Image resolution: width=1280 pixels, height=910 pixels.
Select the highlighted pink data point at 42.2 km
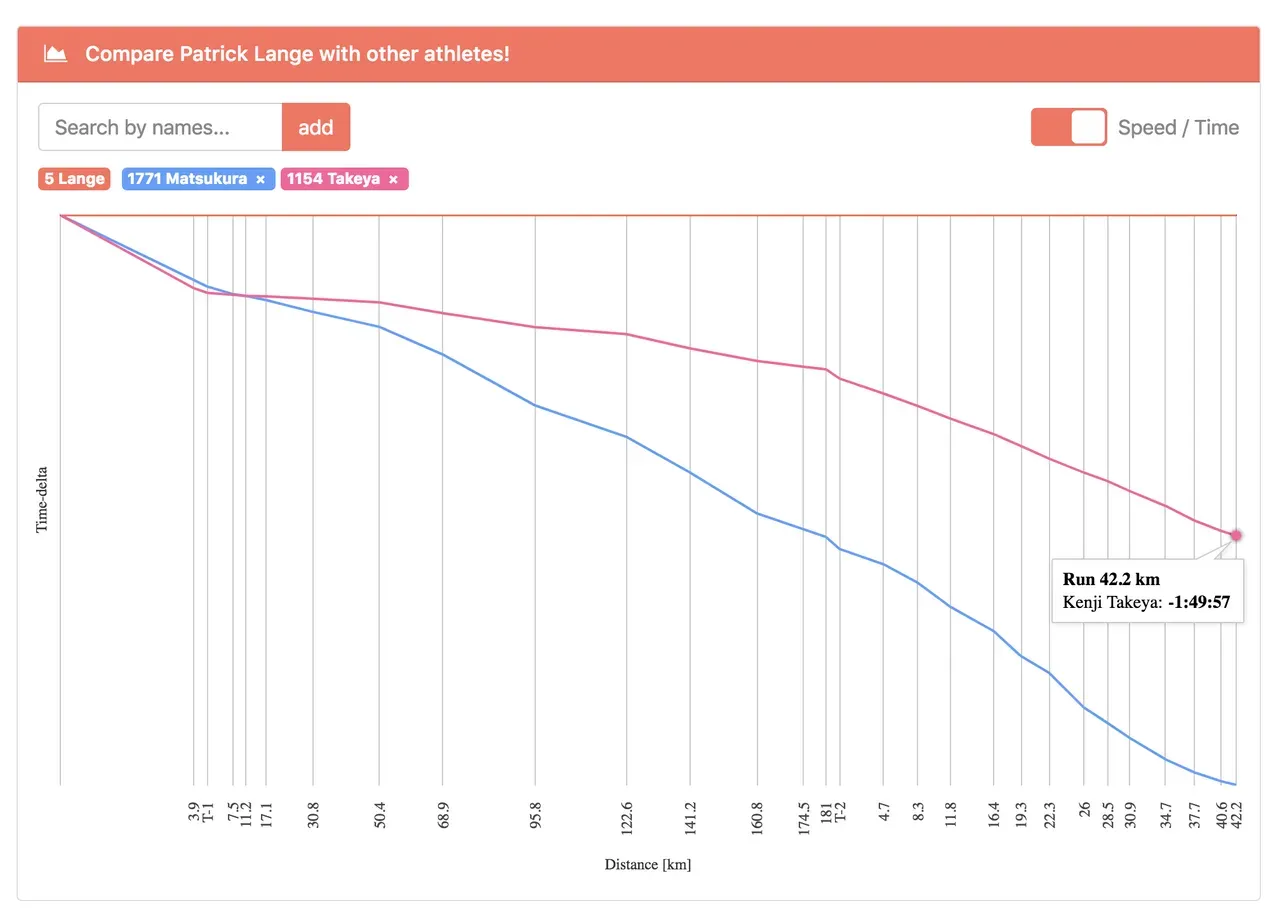point(1236,536)
